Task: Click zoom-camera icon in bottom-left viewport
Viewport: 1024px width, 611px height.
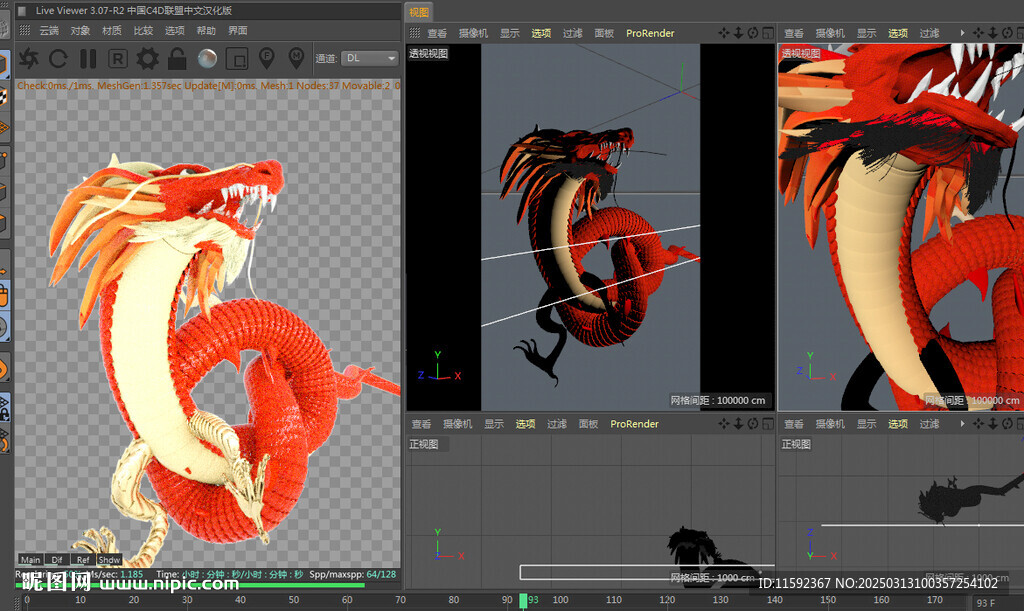Action: [738, 424]
